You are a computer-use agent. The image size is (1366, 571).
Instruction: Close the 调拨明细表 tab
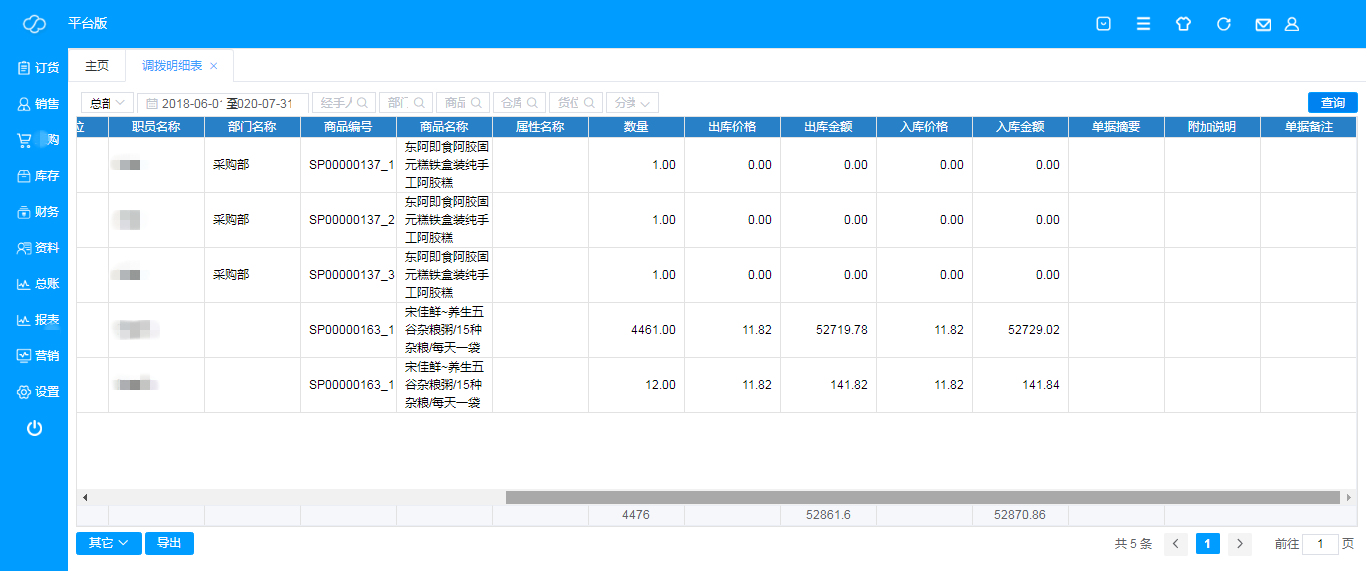click(x=213, y=66)
